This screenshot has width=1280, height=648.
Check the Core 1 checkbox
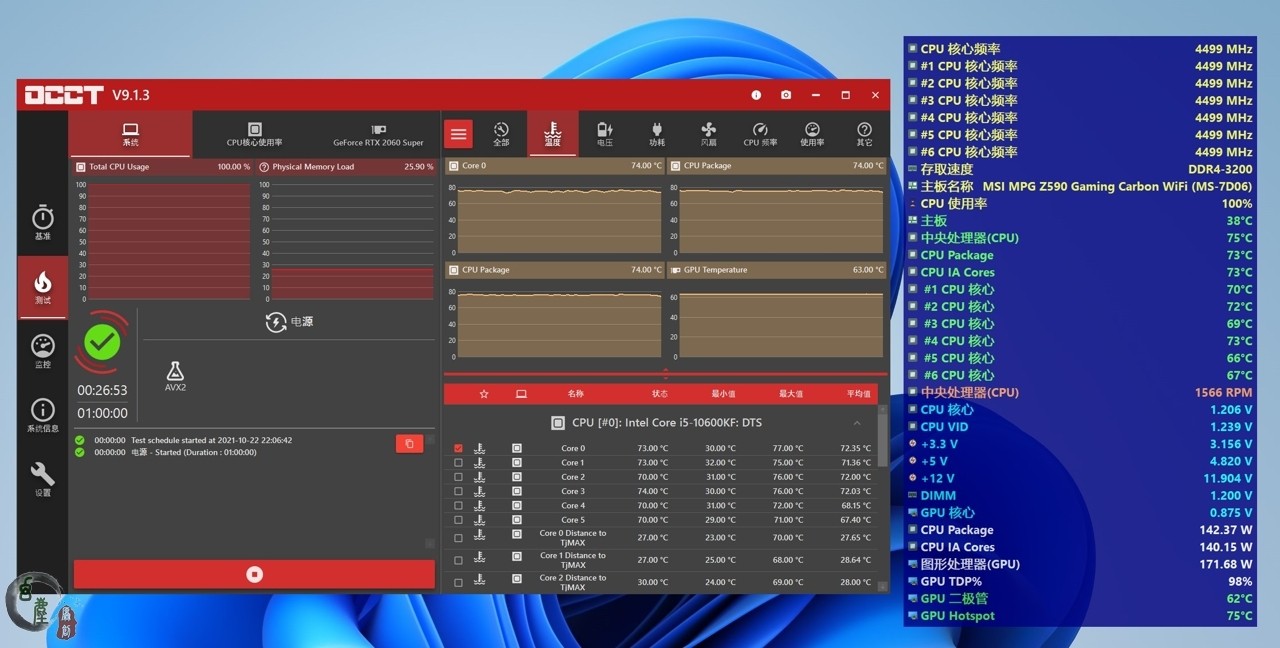tap(458, 463)
